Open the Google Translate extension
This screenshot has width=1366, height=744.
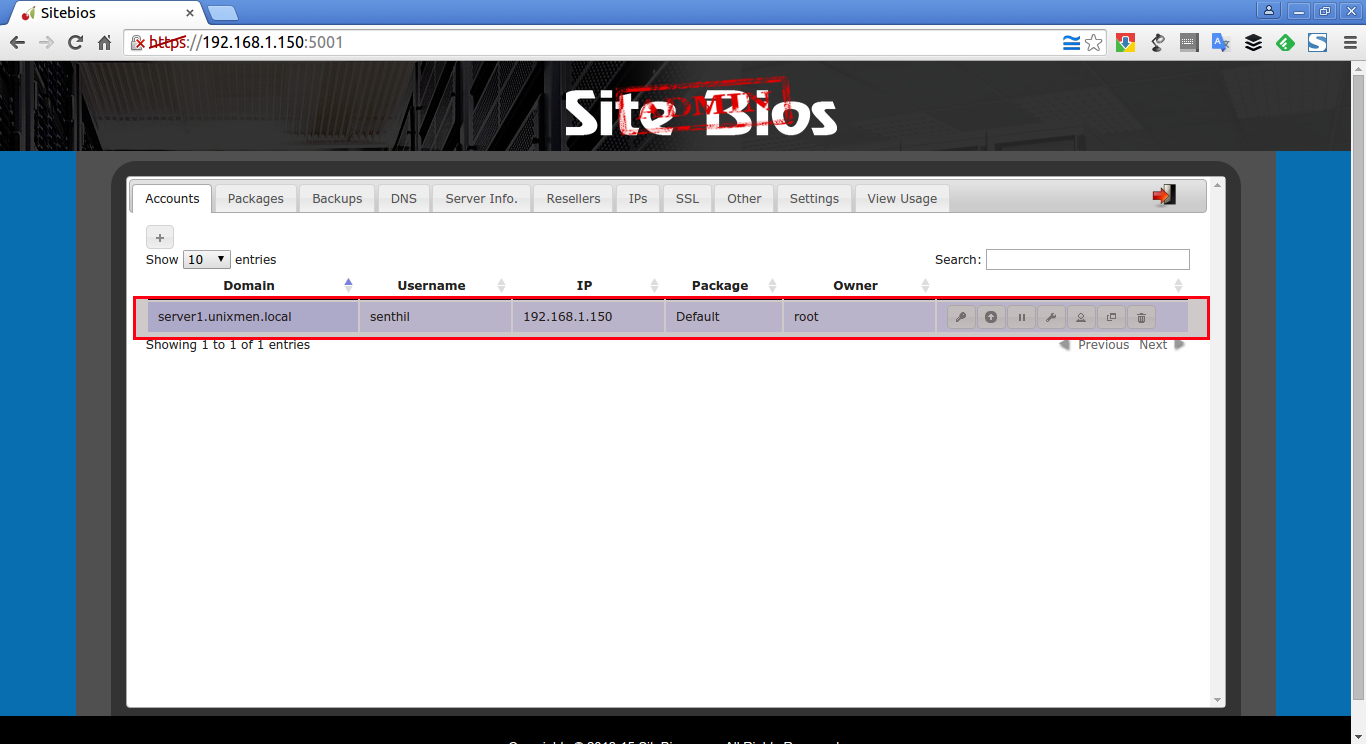click(1220, 43)
